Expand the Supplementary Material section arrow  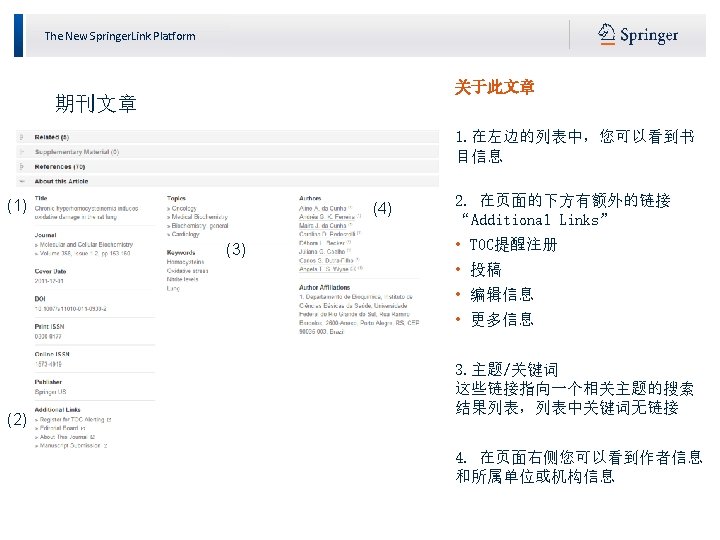tap(22, 152)
